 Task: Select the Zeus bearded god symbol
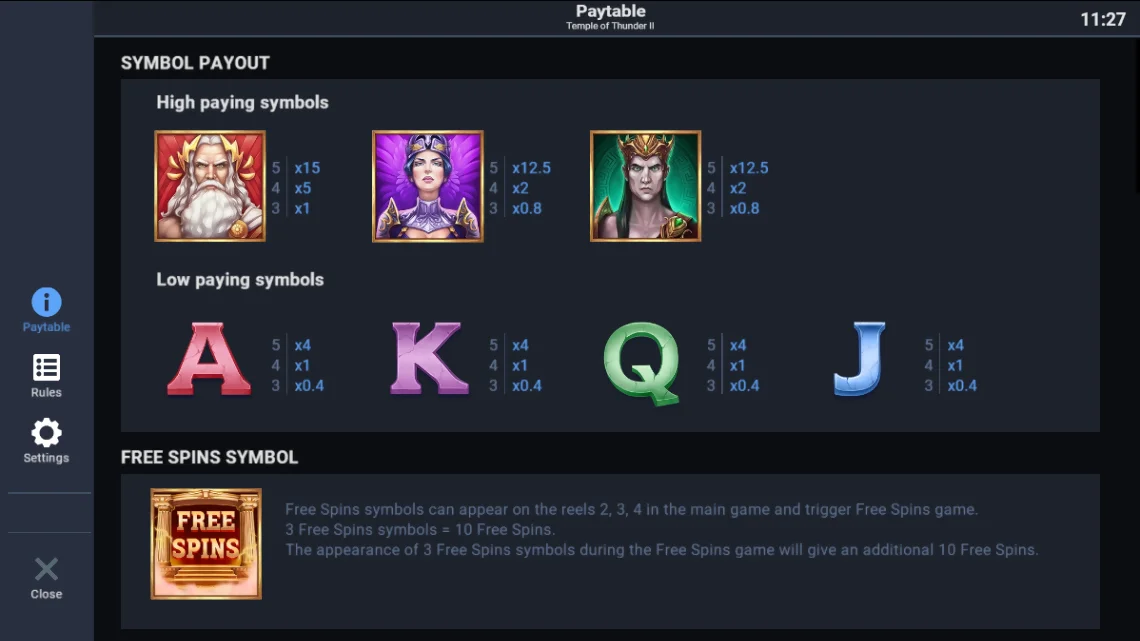point(210,186)
